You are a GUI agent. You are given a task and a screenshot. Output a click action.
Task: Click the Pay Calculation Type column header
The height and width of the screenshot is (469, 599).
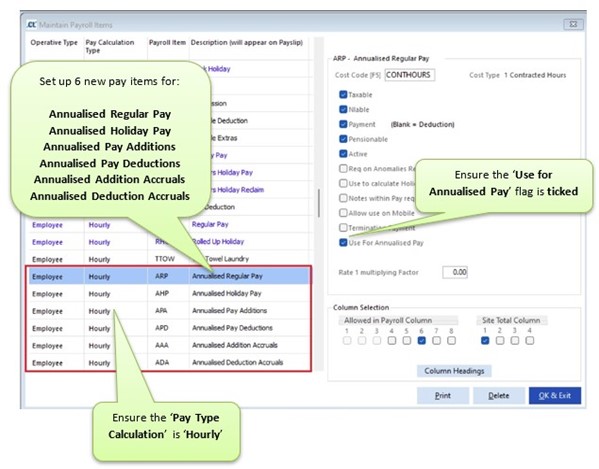(x=110, y=46)
